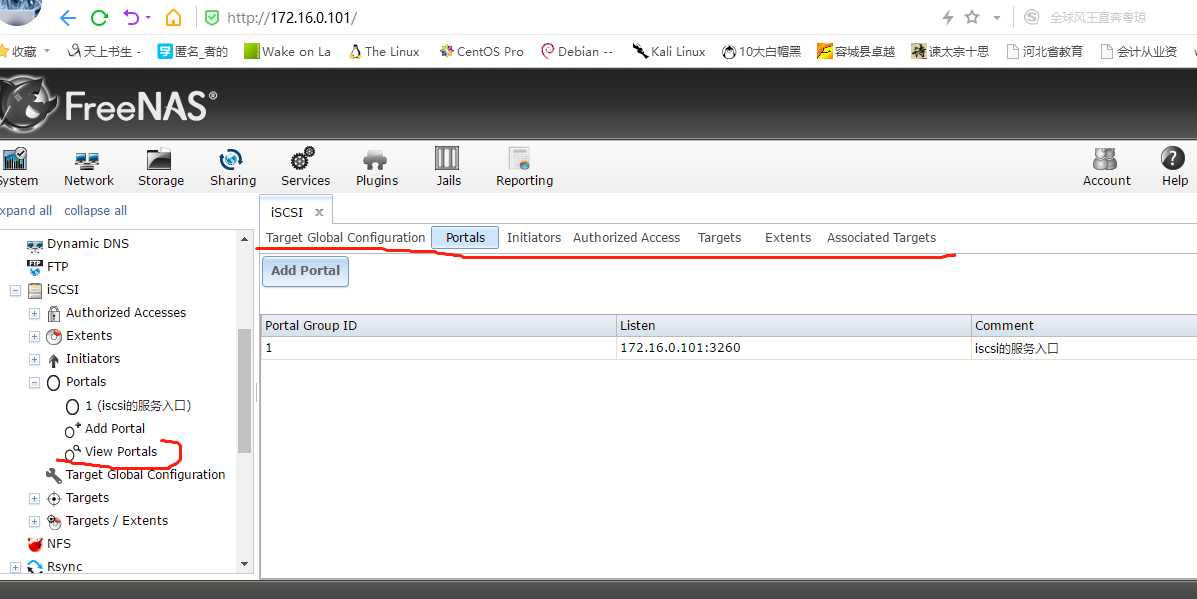Click the FreeNAS logo
The height and width of the screenshot is (599, 1197).
pyautogui.click(x=108, y=105)
